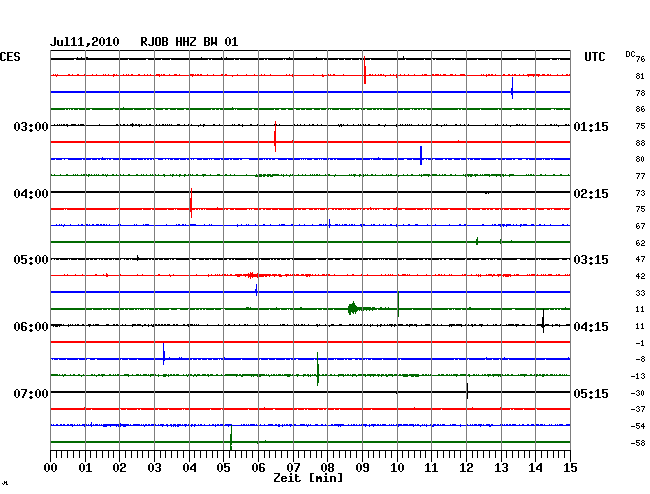The width and height of the screenshot is (650, 494).
Task: Click red spike near minute 04 below 04:00 row
Action: point(191,203)
